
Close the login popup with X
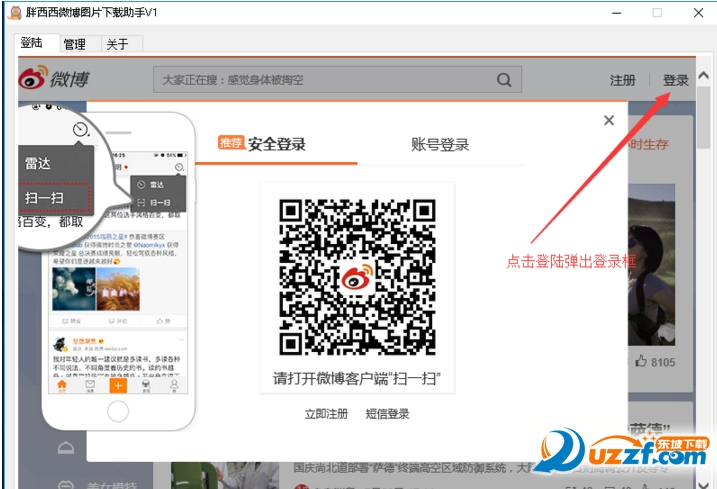click(609, 120)
